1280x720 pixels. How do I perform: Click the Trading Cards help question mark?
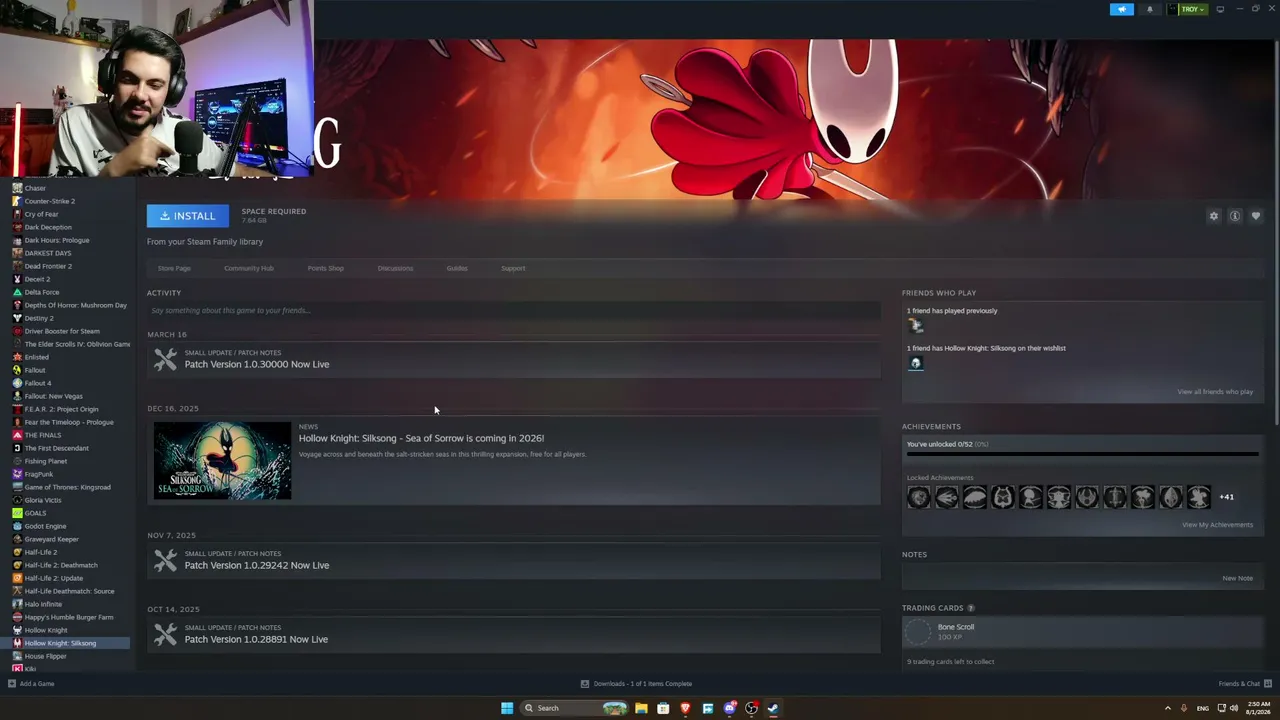[970, 608]
